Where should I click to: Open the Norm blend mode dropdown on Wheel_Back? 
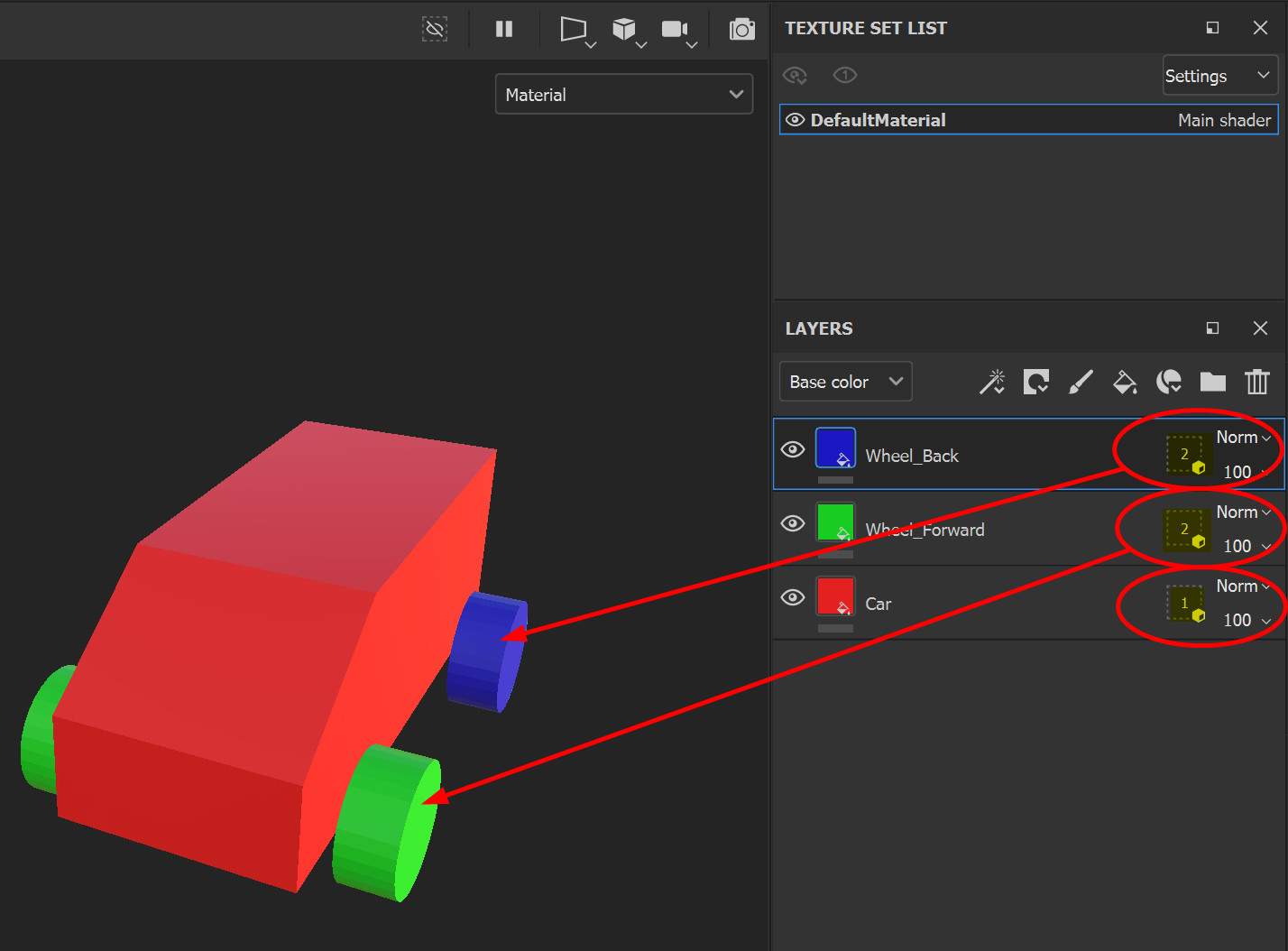pos(1243,437)
